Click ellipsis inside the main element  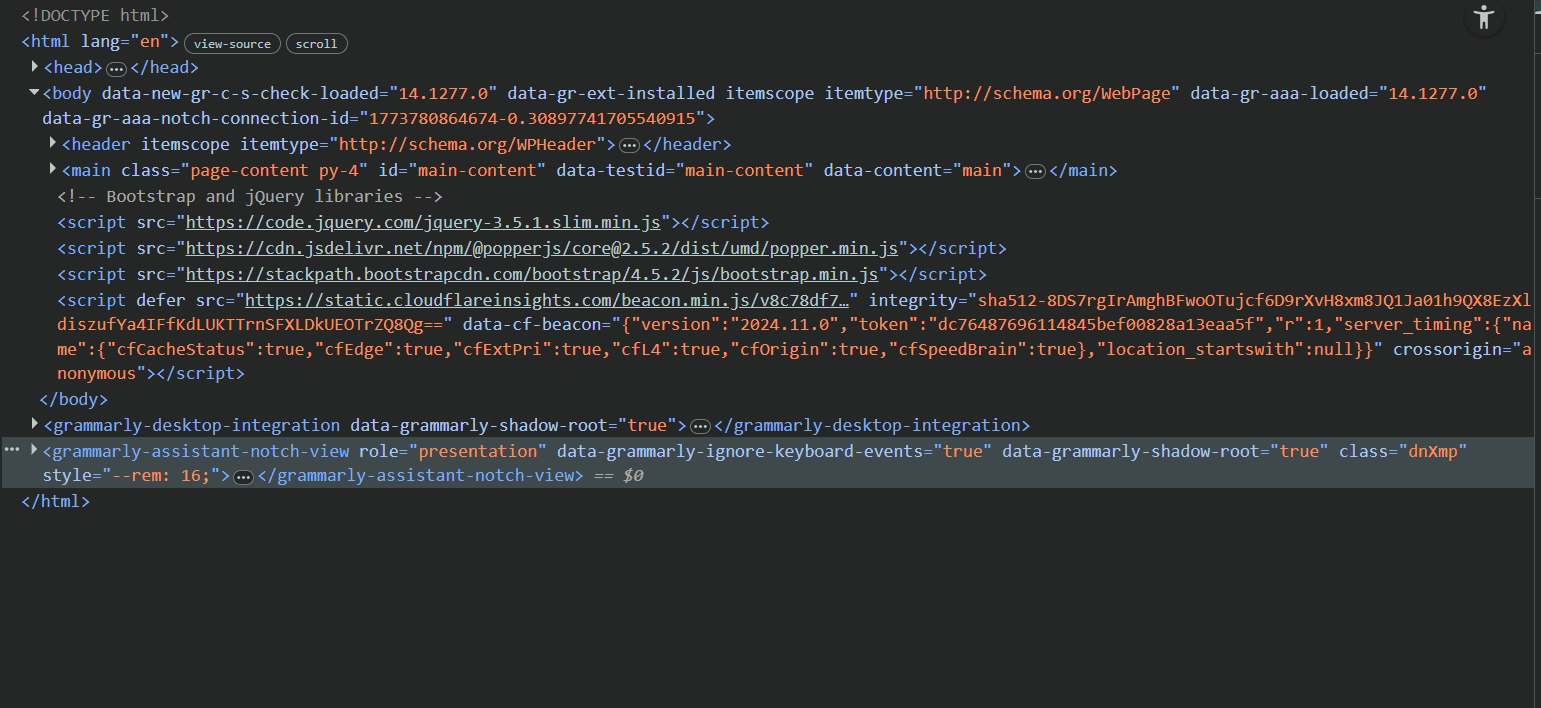(1035, 172)
